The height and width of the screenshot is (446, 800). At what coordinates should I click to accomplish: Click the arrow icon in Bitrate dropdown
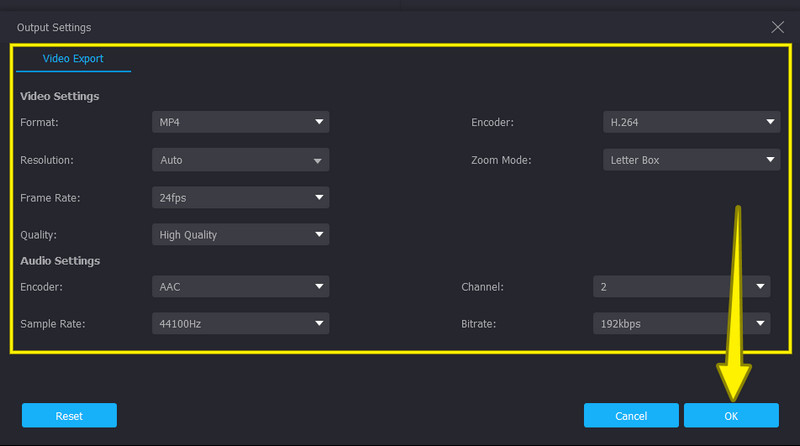pos(761,324)
